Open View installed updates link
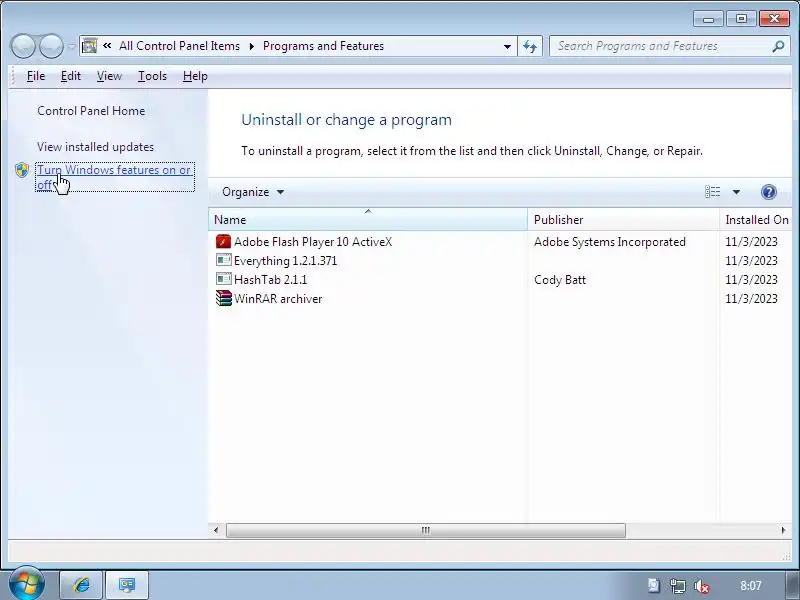 (95, 147)
